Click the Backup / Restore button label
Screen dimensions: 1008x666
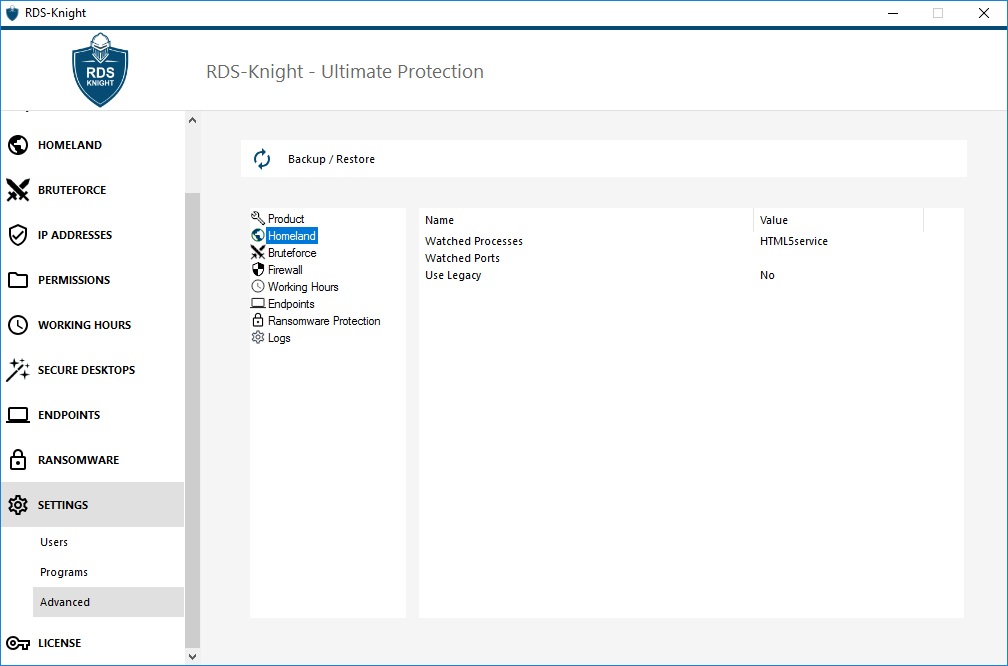(x=331, y=159)
